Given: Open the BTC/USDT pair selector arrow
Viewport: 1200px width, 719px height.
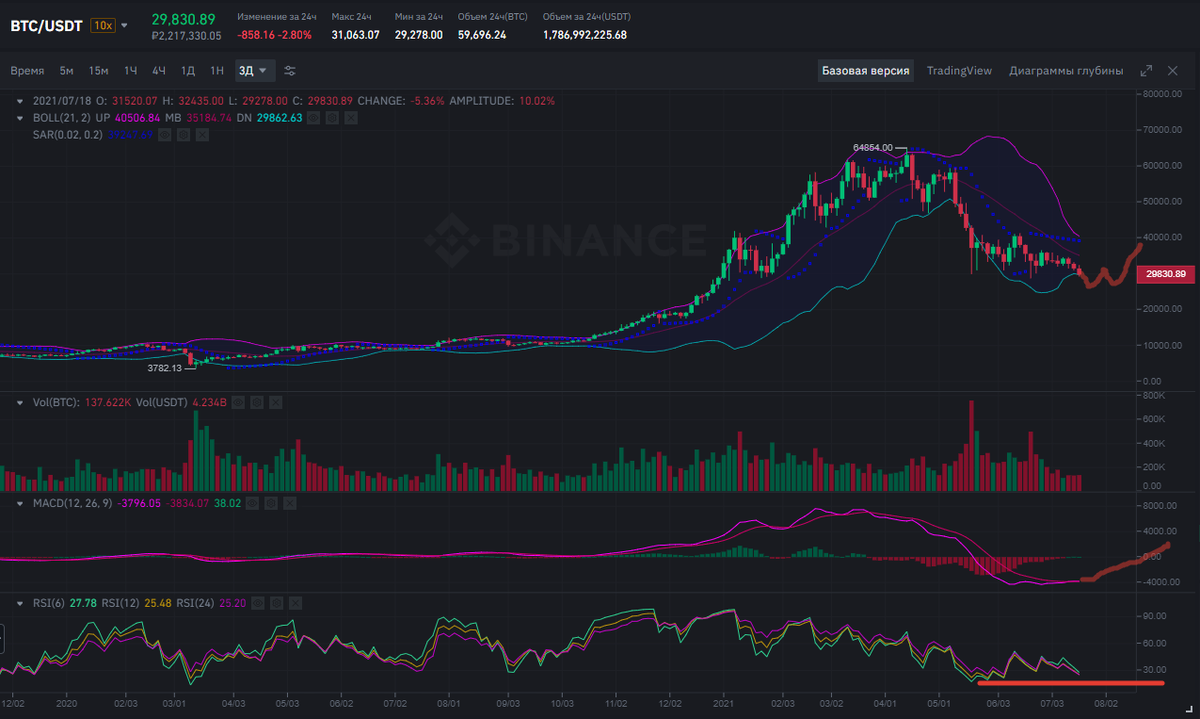Looking at the screenshot, I should point(125,25).
